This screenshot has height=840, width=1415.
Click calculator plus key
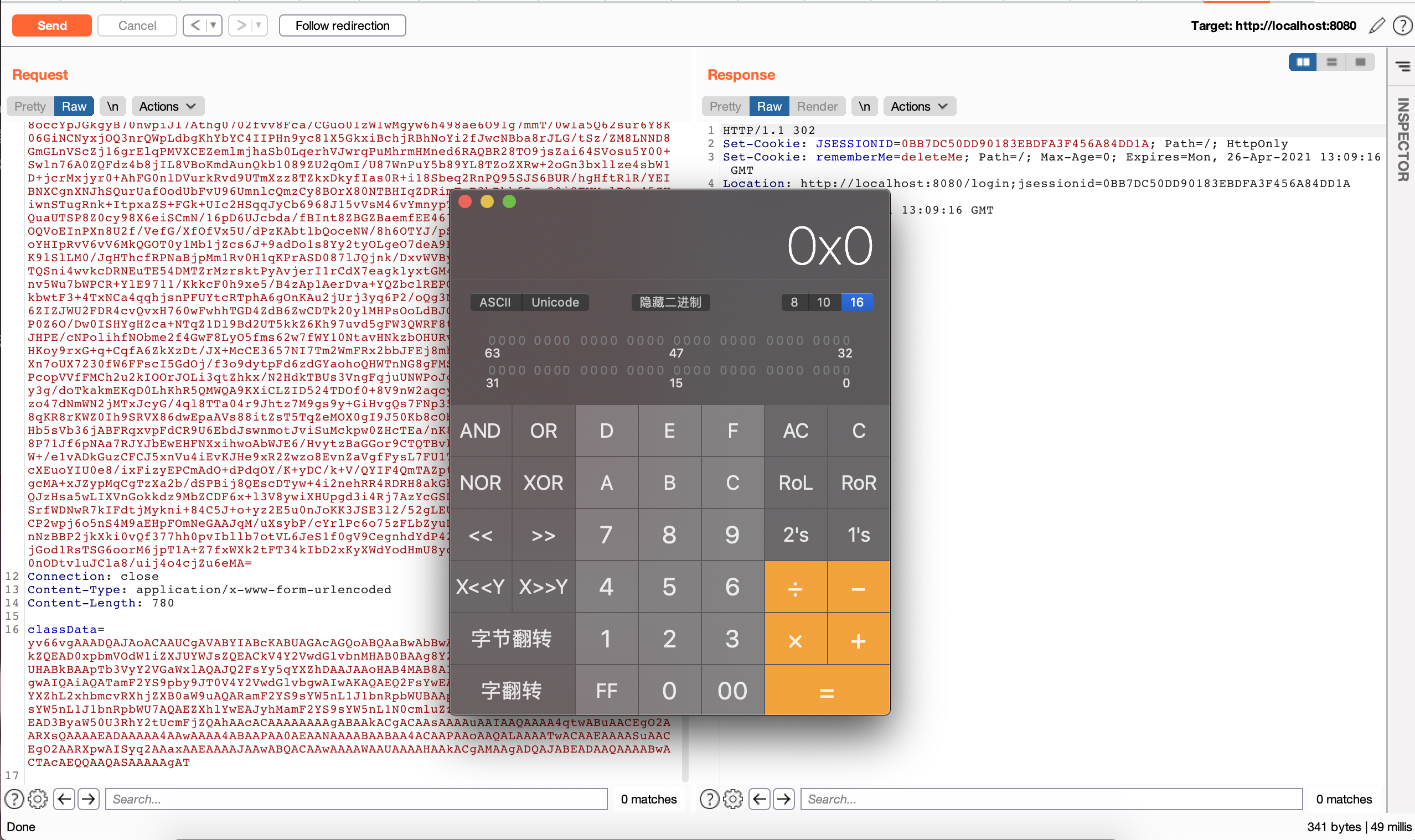click(859, 639)
